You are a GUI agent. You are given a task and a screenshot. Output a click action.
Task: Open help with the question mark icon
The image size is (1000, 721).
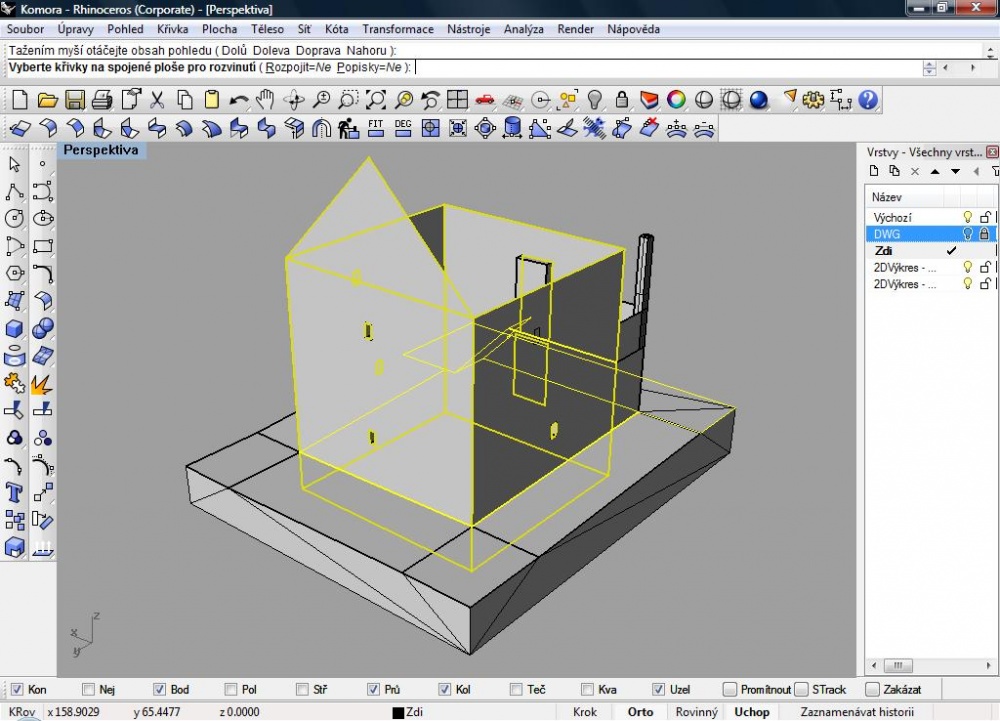click(x=868, y=100)
